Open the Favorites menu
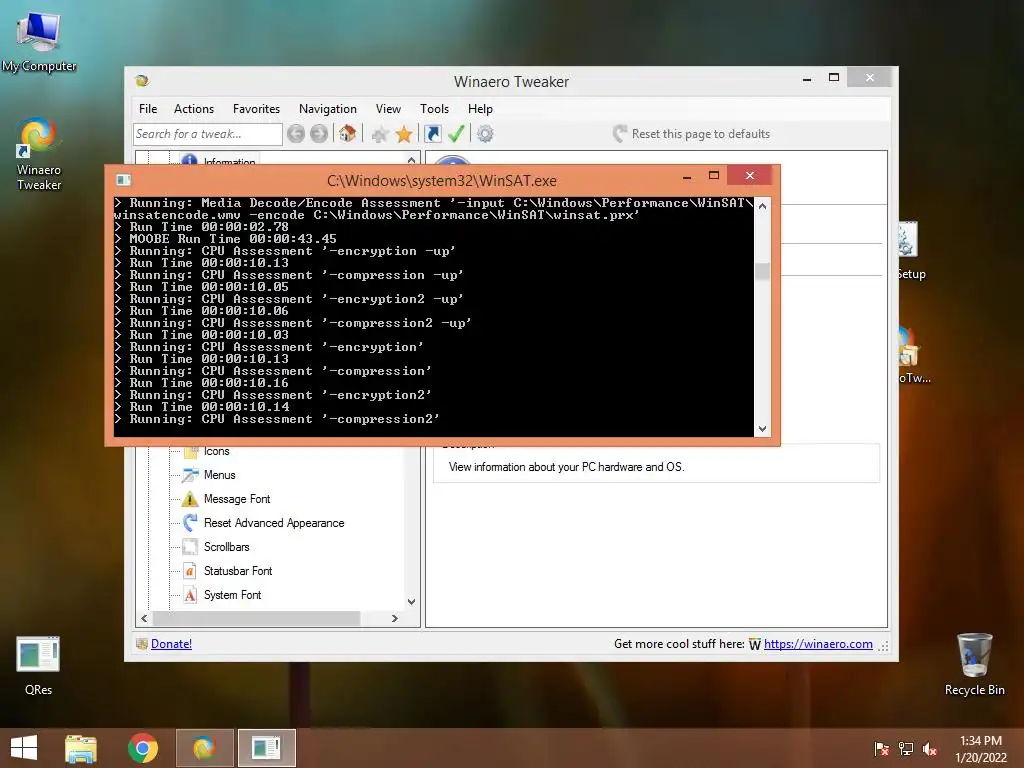This screenshot has width=1024, height=768. [256, 109]
